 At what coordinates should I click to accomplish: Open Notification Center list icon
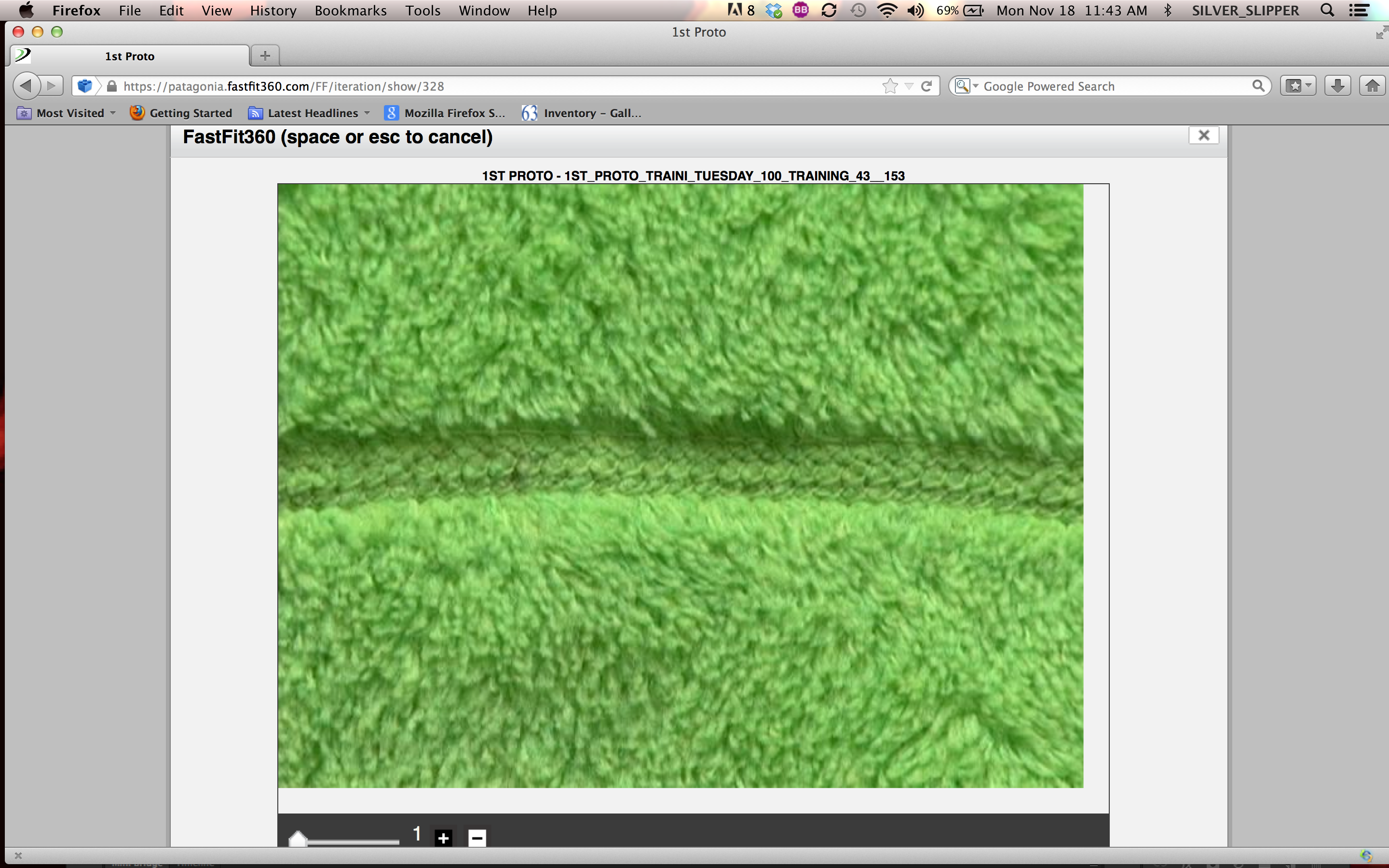[x=1358, y=10]
